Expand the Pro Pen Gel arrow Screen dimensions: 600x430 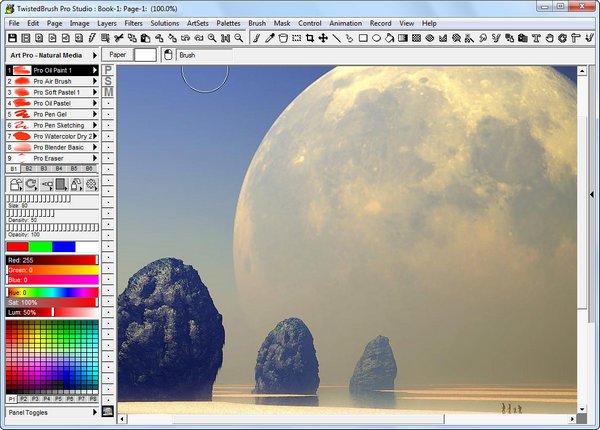point(95,114)
